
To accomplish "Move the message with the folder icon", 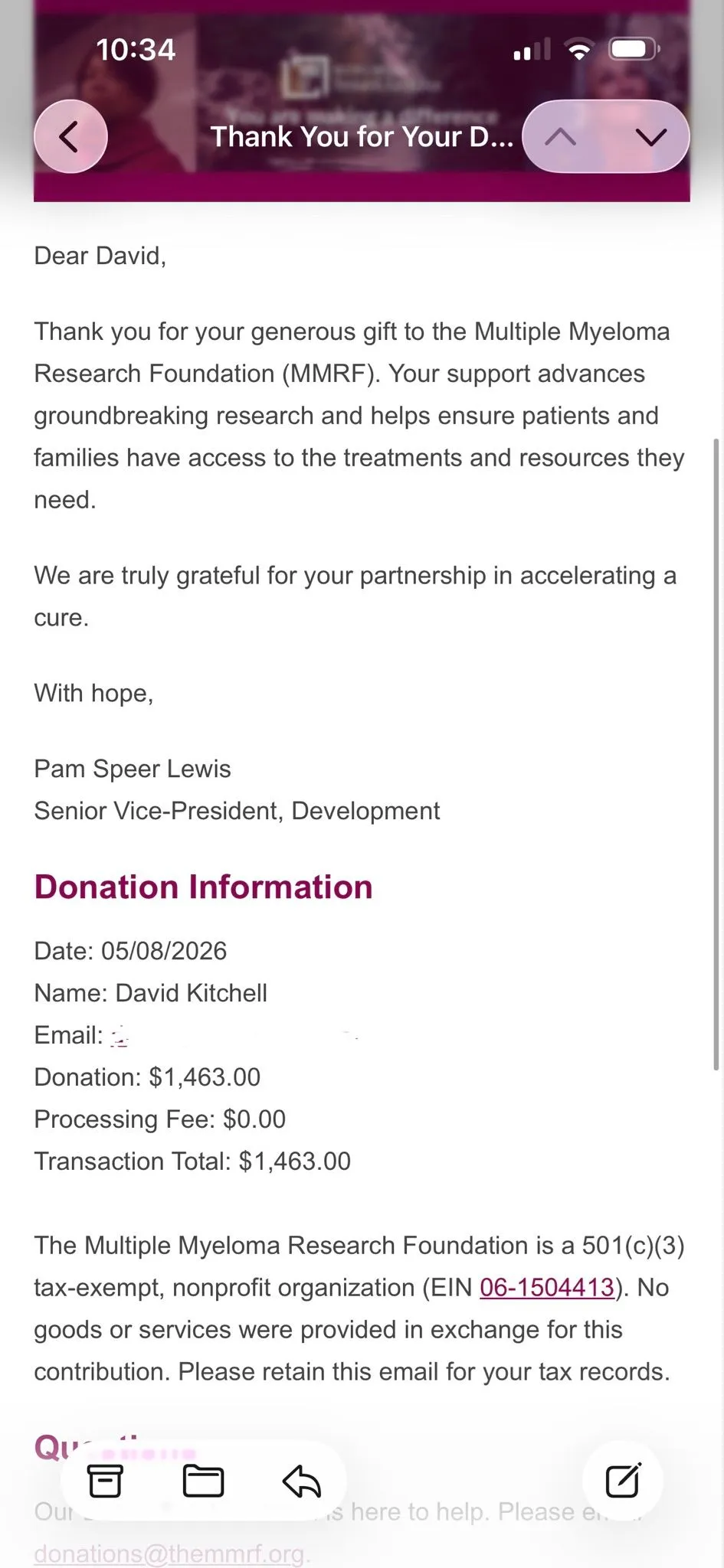I will click(203, 1481).
